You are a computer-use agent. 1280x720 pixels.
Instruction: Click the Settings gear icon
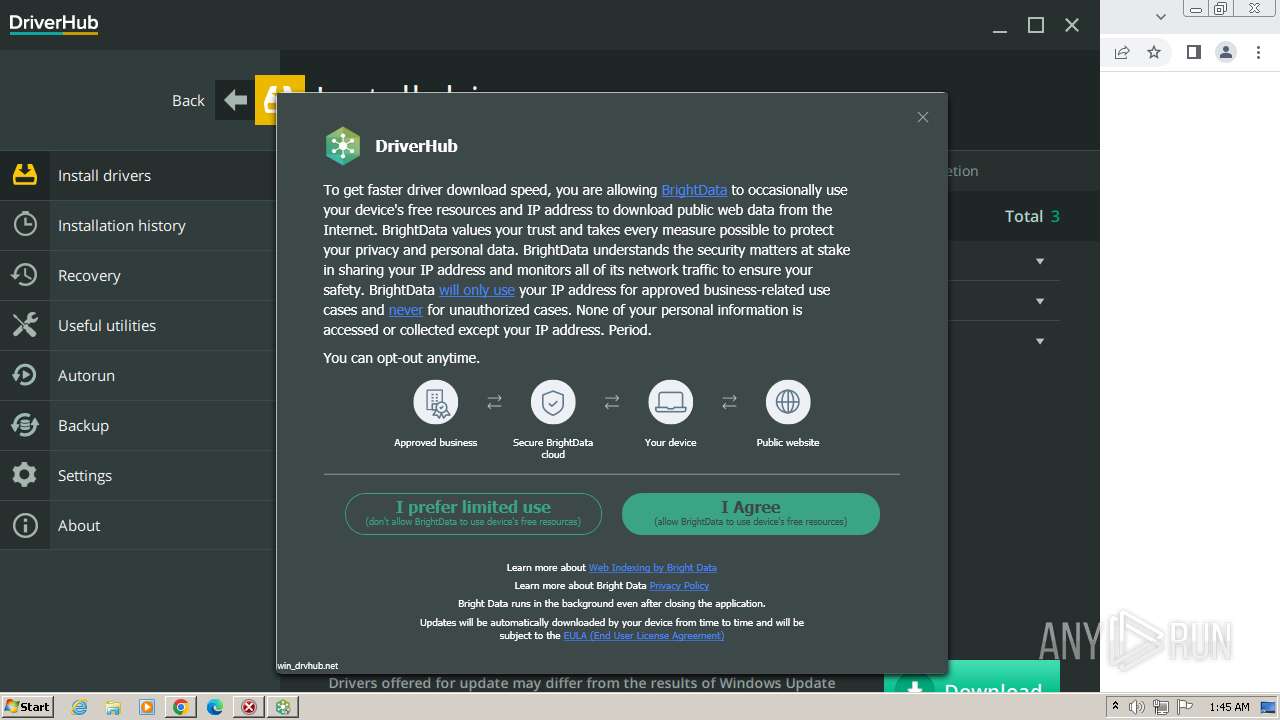[25, 475]
